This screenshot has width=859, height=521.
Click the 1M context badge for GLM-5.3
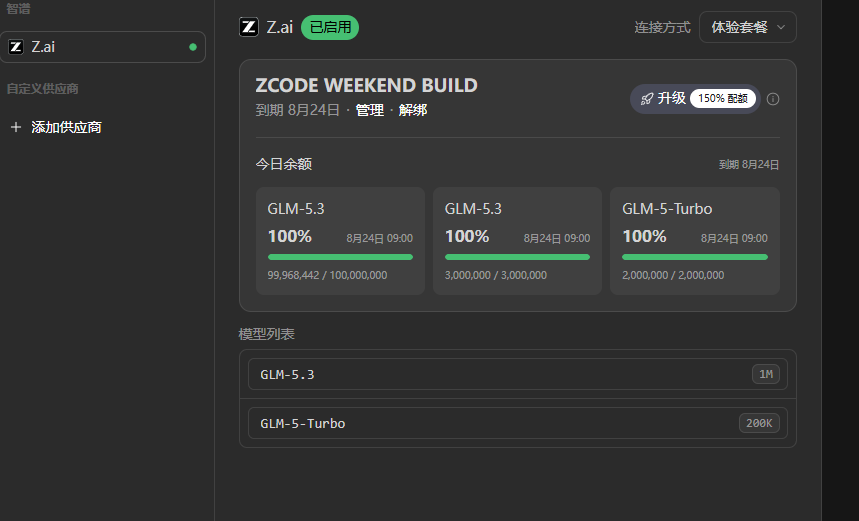[x=766, y=374]
